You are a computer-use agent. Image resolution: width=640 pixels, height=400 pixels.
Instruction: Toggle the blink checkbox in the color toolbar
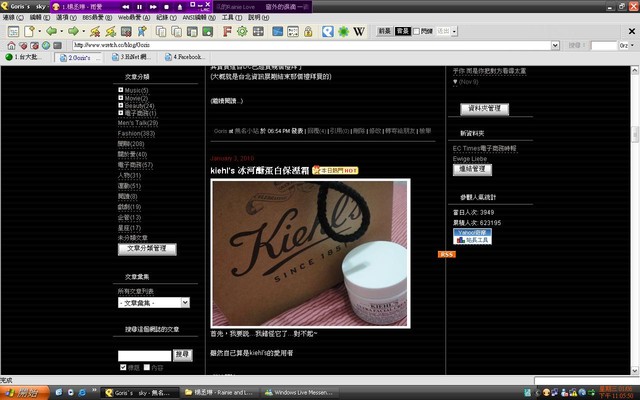pos(416,31)
